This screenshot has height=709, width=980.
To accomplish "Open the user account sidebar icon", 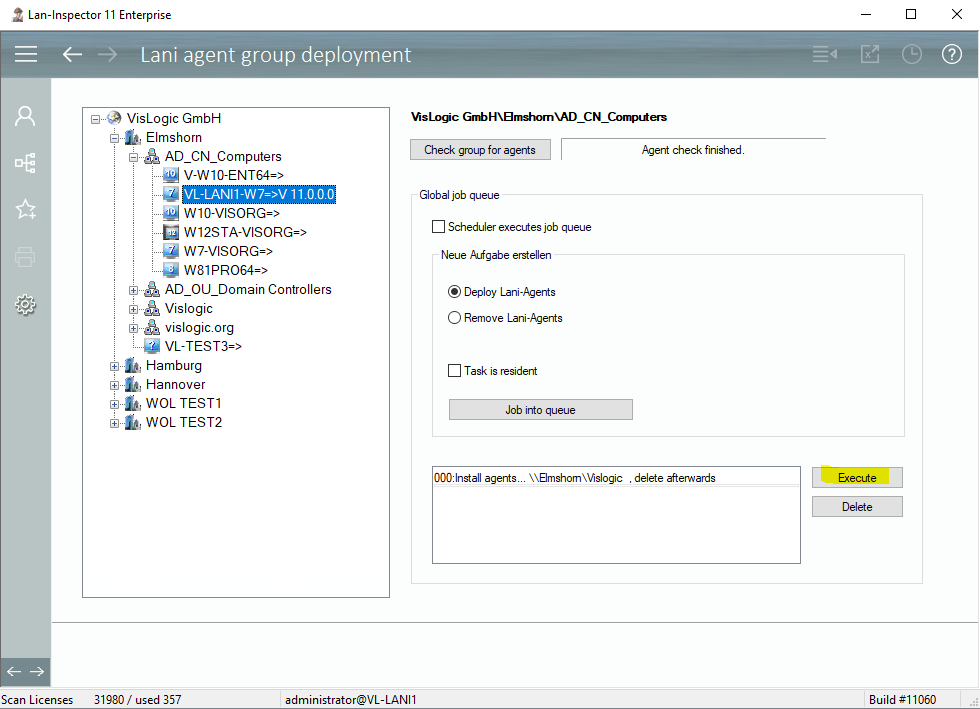I will click(x=26, y=116).
